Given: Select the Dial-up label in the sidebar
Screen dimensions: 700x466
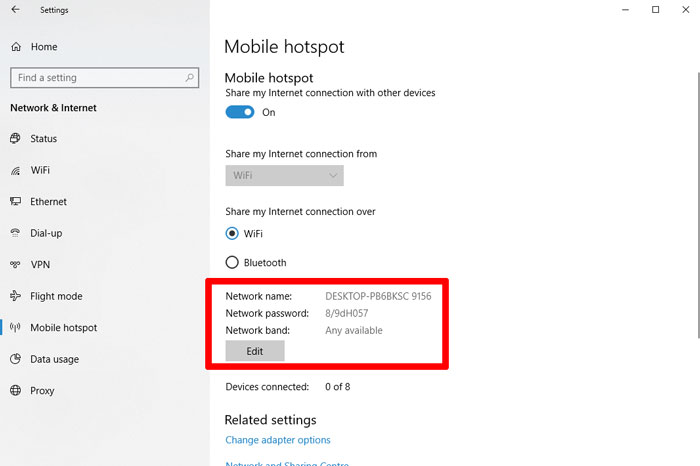Looking at the screenshot, I should 46,233.
